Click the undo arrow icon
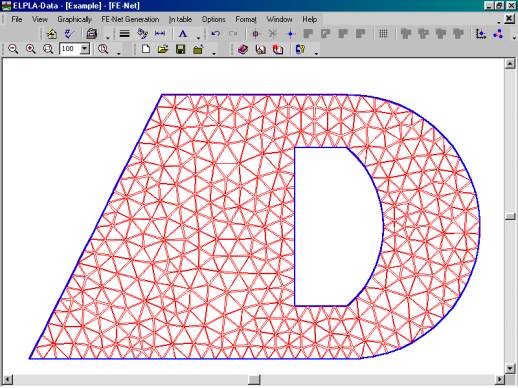Viewport: 518px width, 388px height. [216, 34]
